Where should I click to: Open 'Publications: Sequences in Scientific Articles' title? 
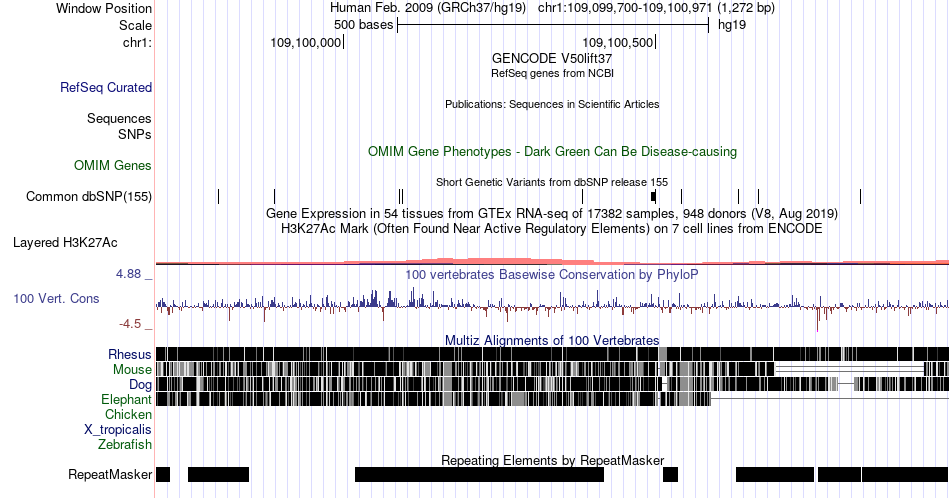(552, 104)
